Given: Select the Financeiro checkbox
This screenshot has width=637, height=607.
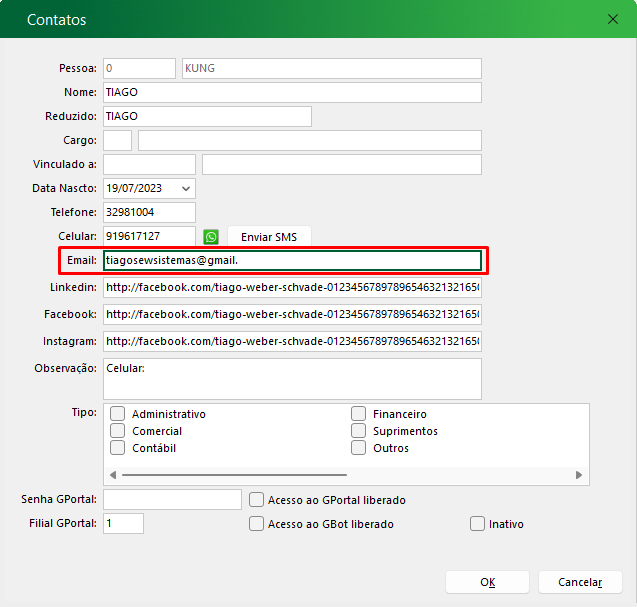Looking at the screenshot, I should pyautogui.click(x=358, y=414).
